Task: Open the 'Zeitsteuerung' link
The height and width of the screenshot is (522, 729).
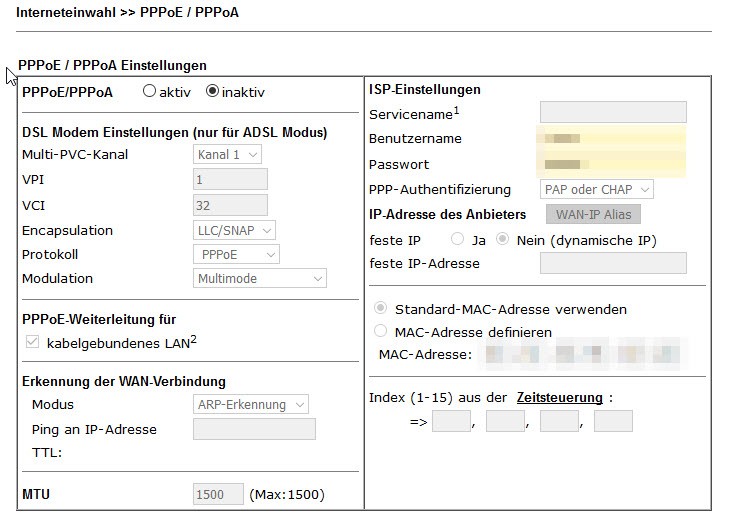Action: point(559,398)
